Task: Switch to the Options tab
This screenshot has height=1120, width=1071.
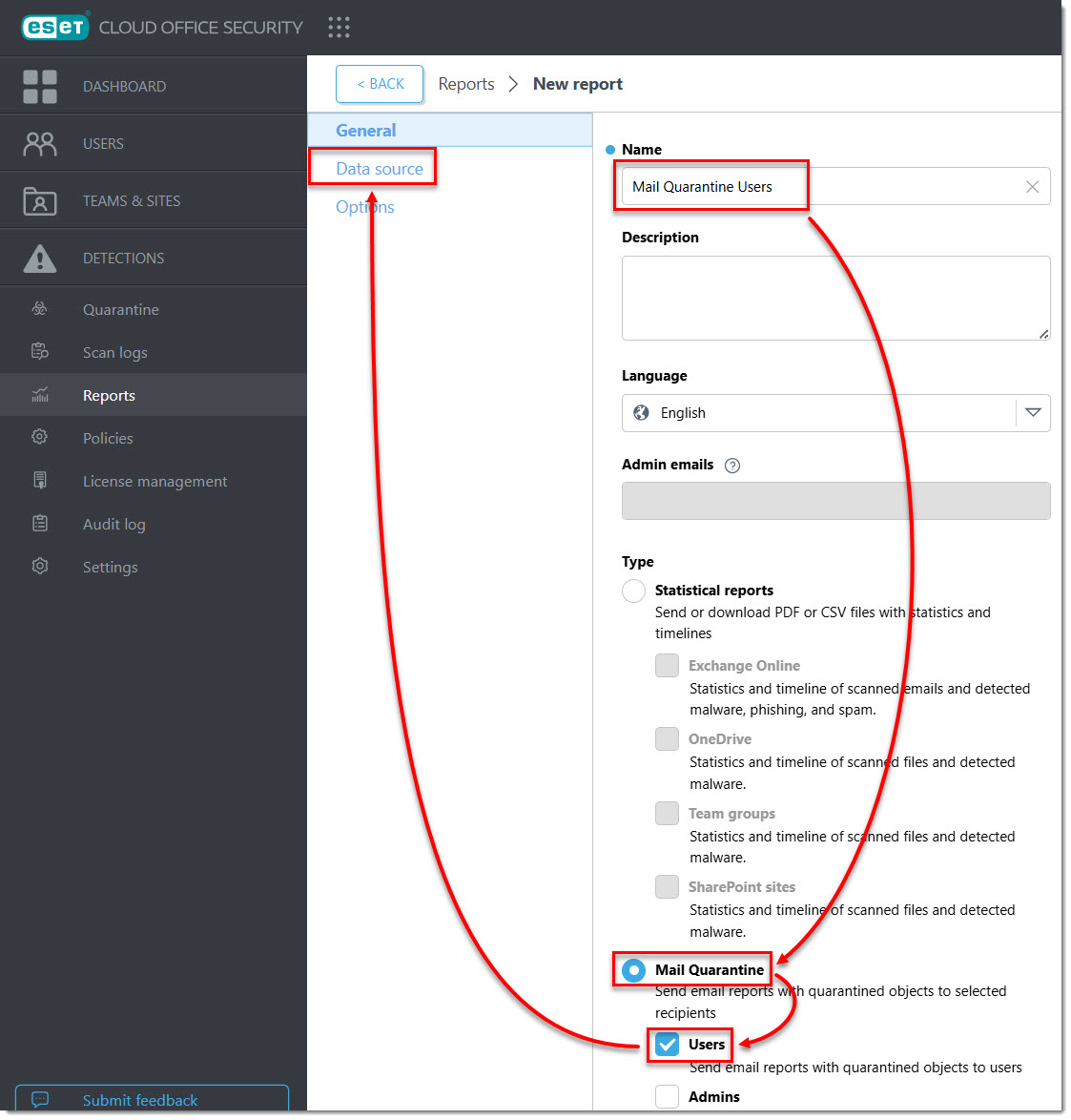Action: coord(366,208)
